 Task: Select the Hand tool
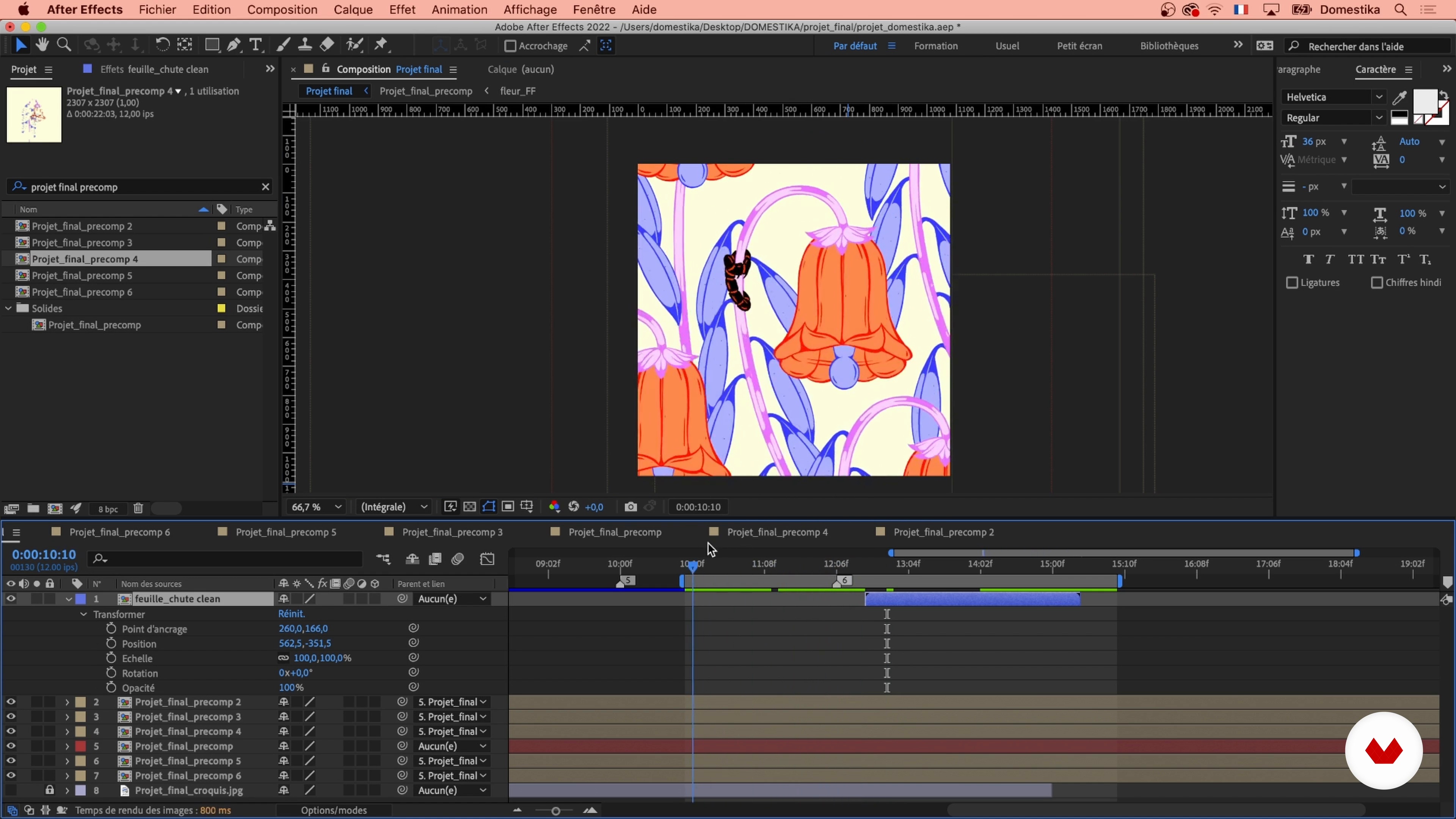(x=42, y=45)
